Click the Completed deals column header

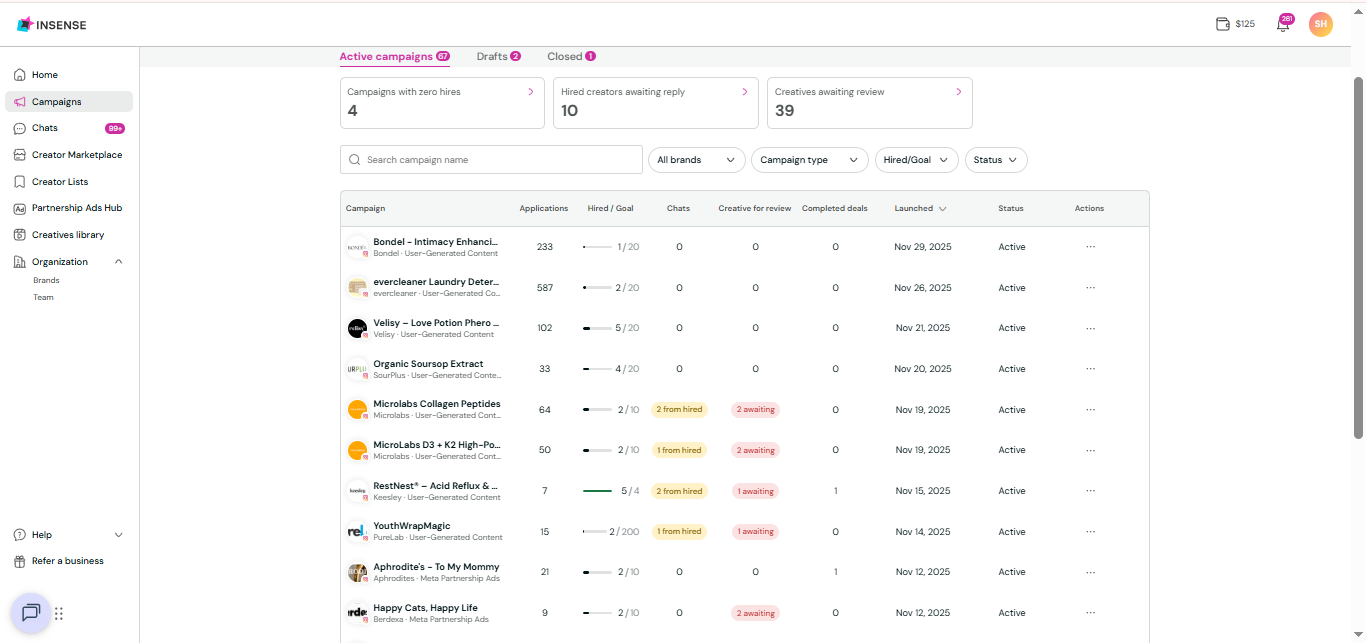coord(835,209)
